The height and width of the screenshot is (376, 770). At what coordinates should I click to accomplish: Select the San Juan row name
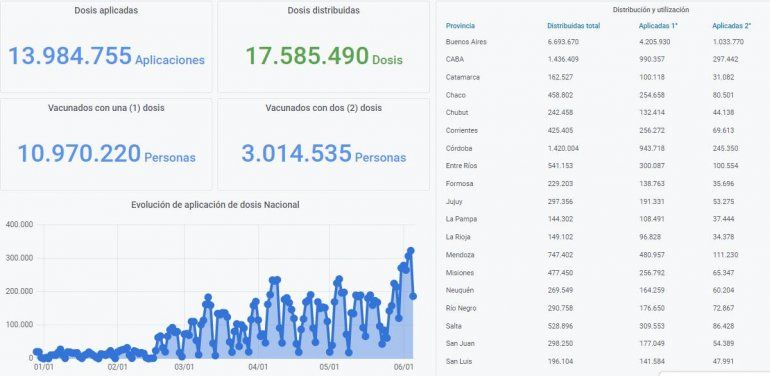459,343
